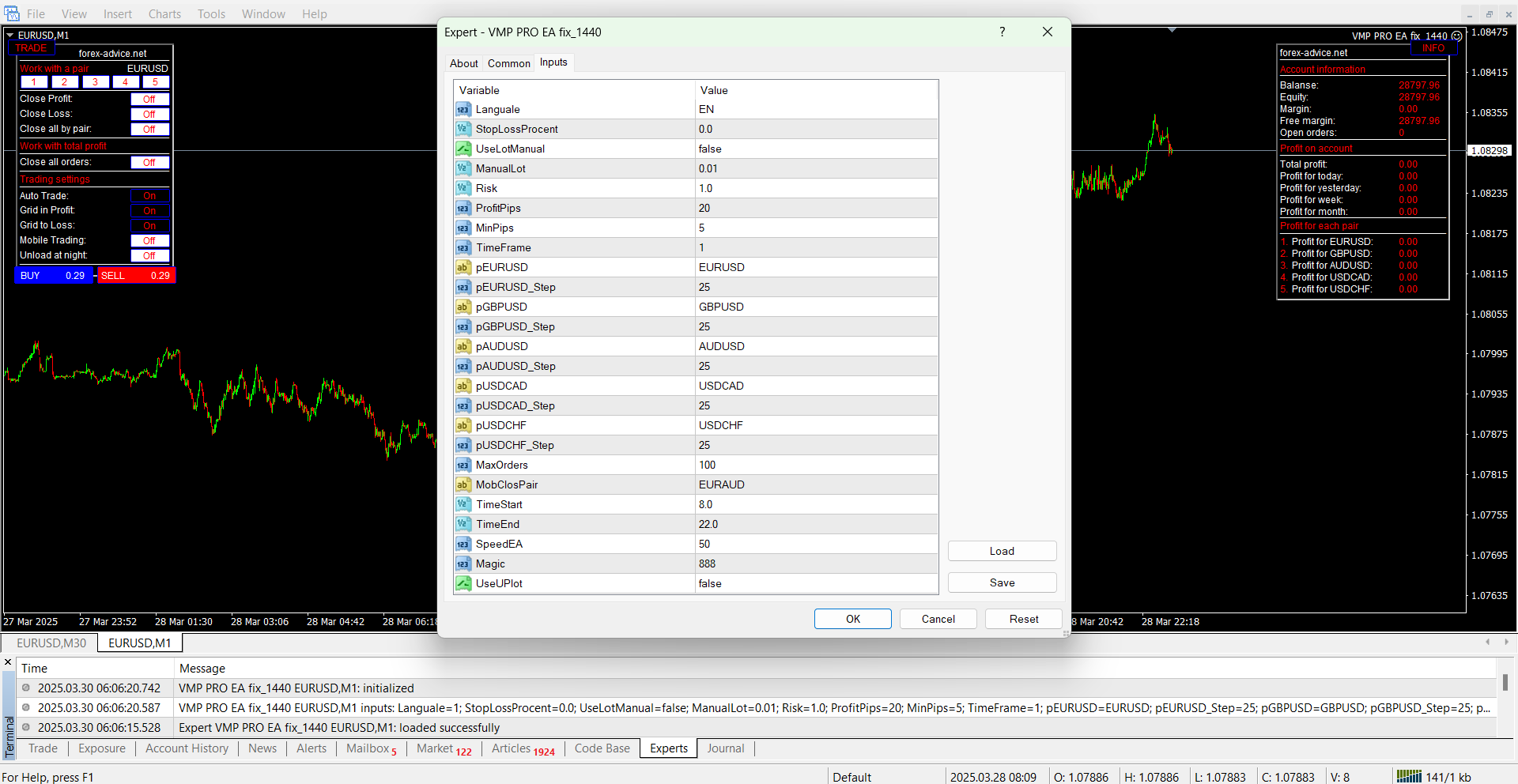Close the Terminal panel with its X icon

click(8, 662)
